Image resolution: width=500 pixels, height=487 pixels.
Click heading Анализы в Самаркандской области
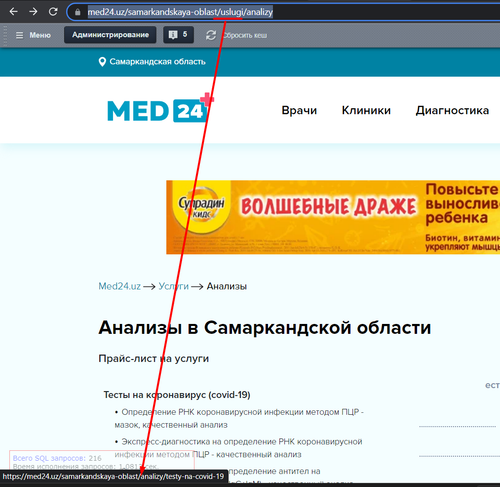[x=265, y=328]
